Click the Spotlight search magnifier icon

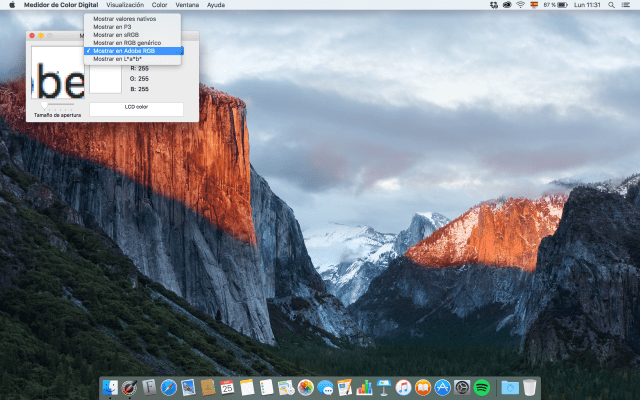pyautogui.click(x=611, y=5)
